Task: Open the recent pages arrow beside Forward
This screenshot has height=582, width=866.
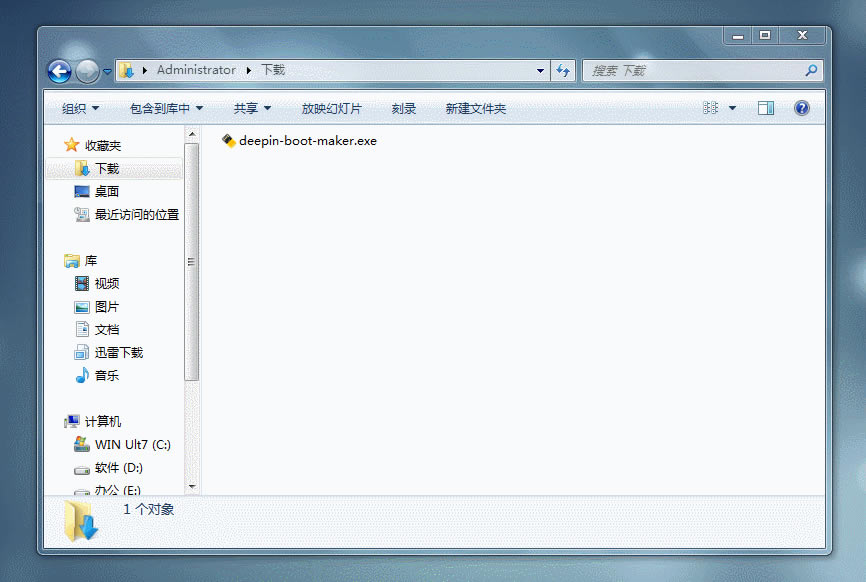Action: pos(107,71)
